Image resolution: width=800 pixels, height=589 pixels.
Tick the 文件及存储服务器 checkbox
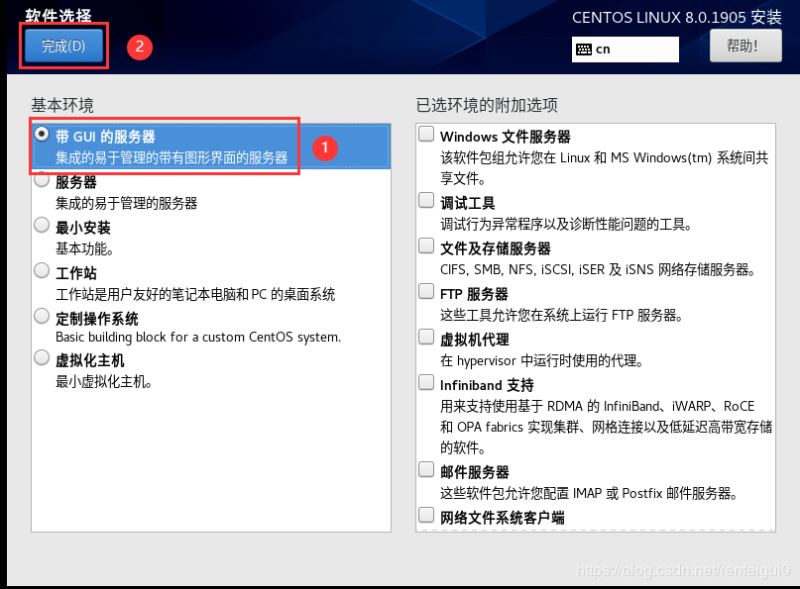[427, 246]
